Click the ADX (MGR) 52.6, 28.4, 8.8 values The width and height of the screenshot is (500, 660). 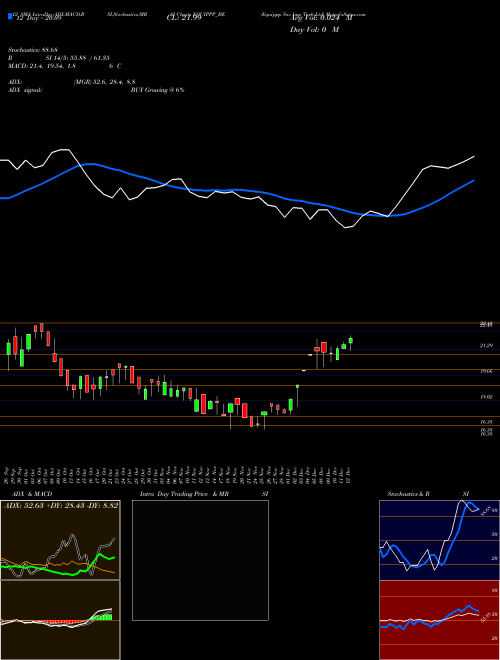[x=104, y=82]
